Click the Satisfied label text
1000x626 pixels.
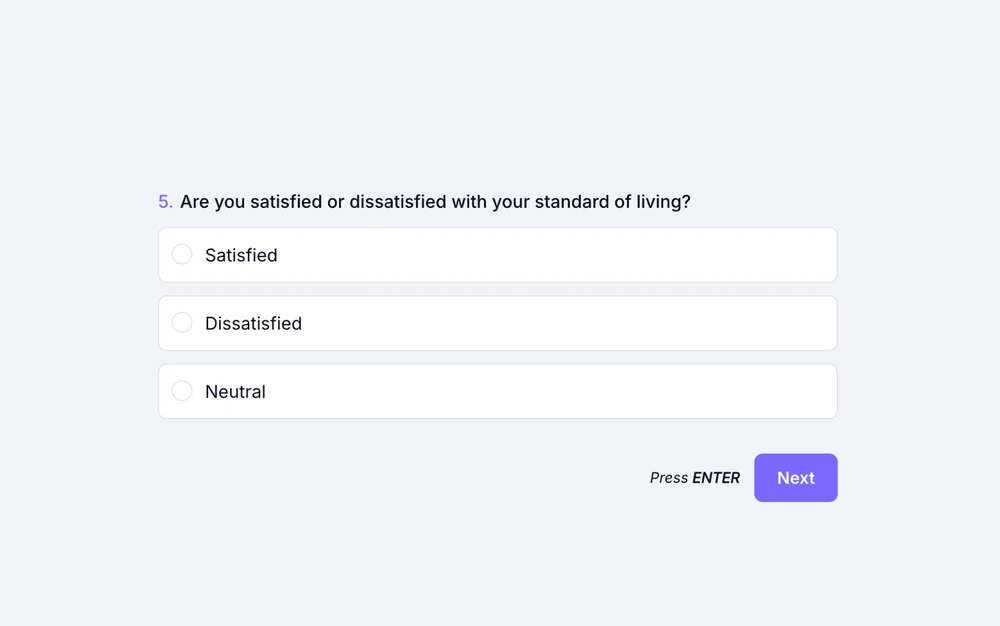pos(240,255)
